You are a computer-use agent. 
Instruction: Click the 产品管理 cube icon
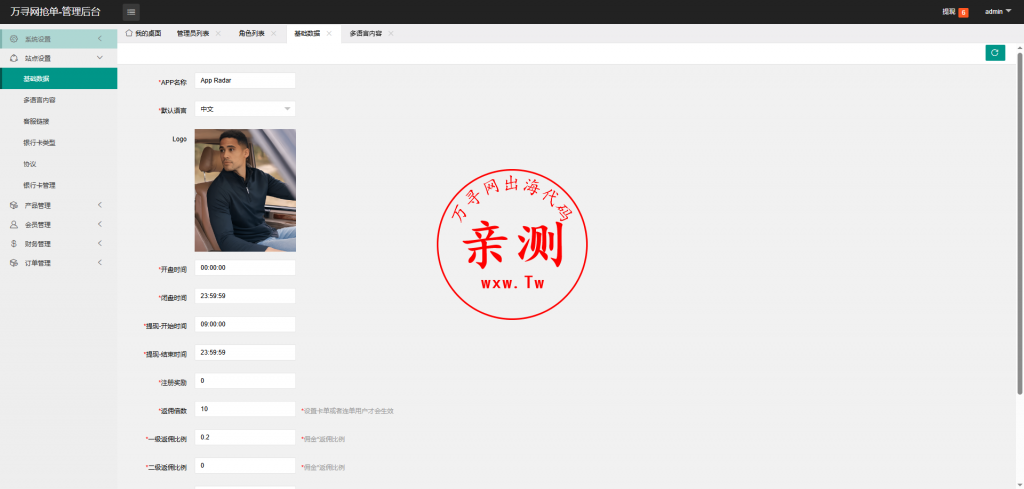tap(14, 206)
